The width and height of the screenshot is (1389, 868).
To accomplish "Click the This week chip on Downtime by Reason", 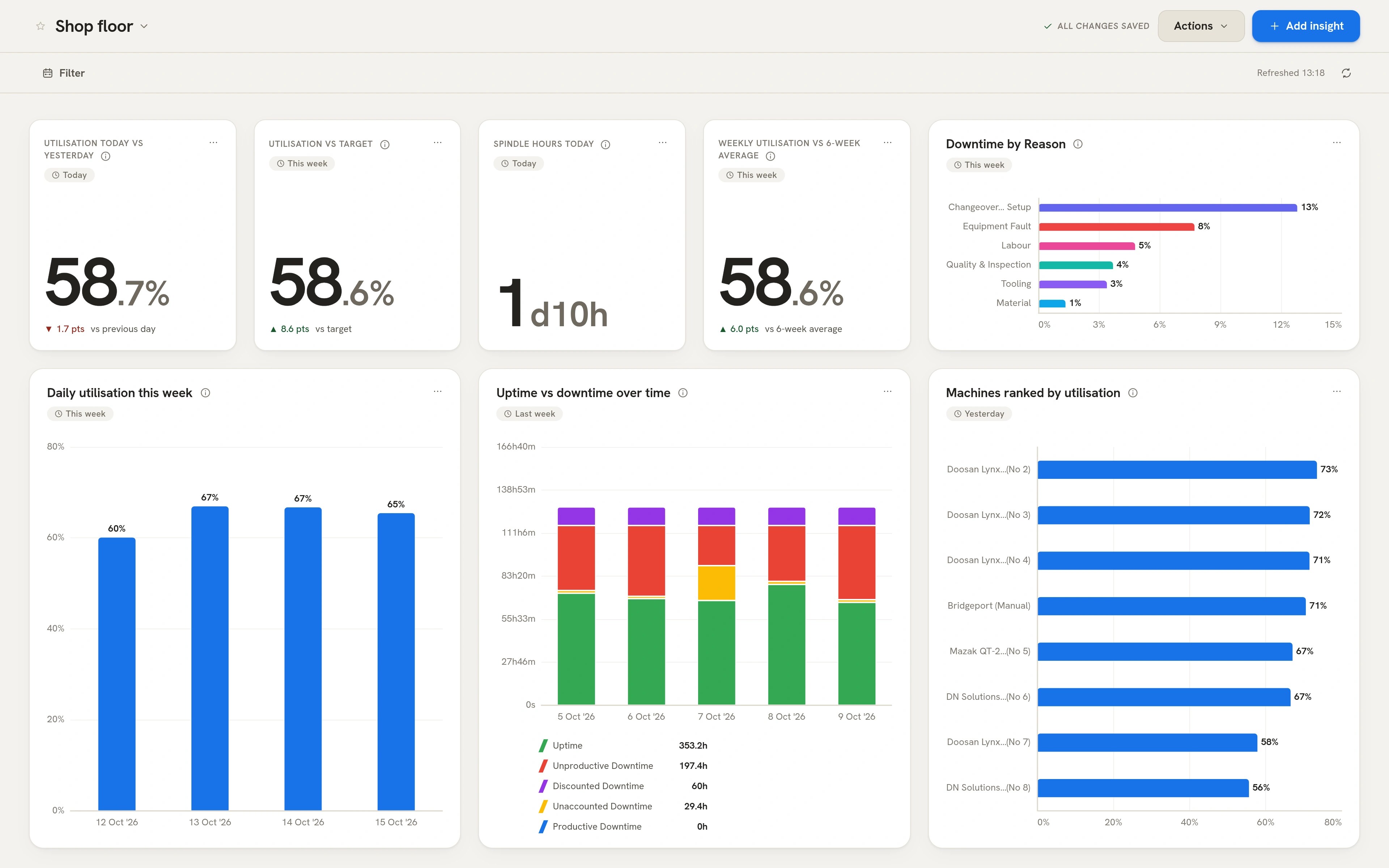I will [978, 165].
